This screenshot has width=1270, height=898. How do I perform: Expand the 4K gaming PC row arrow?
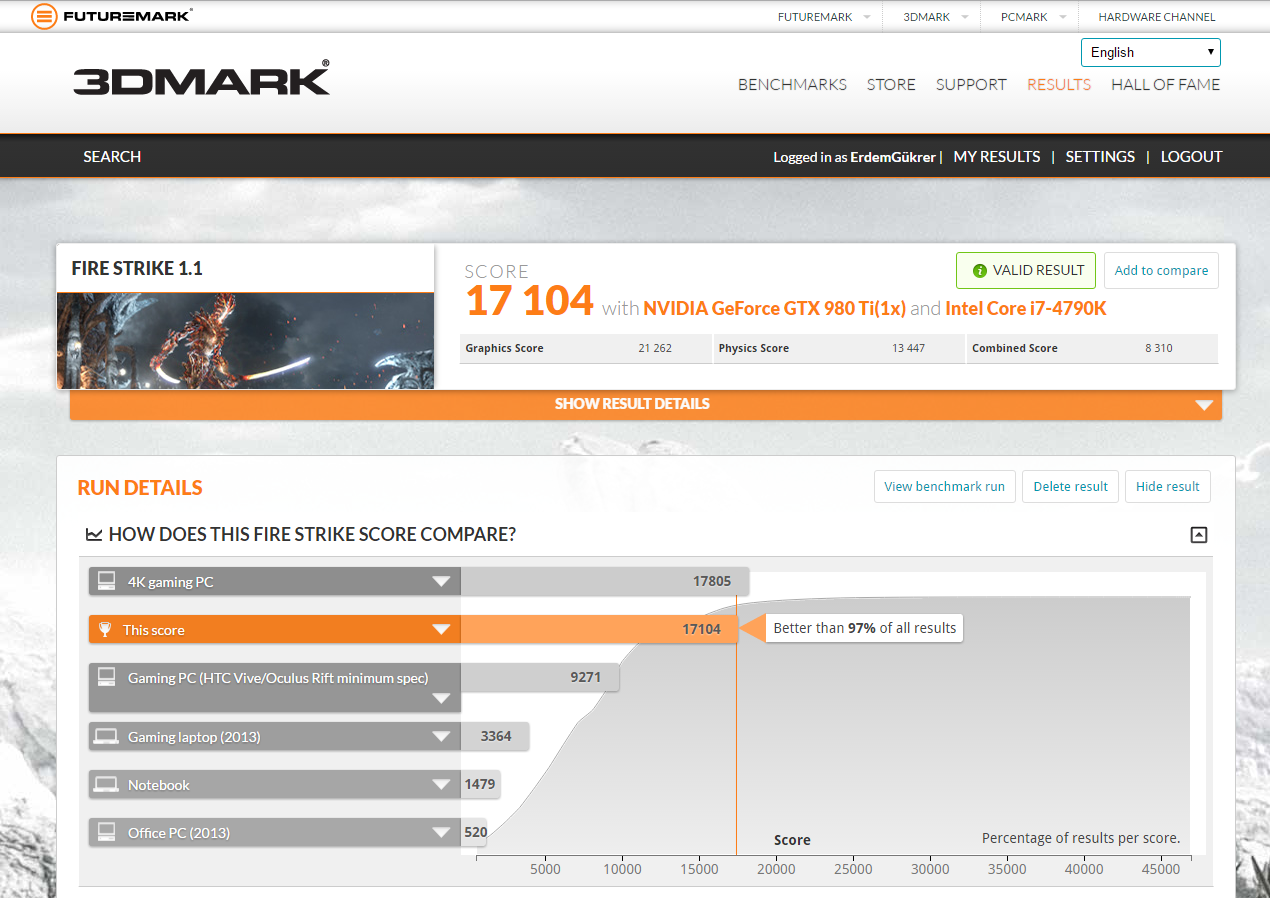tap(441, 582)
